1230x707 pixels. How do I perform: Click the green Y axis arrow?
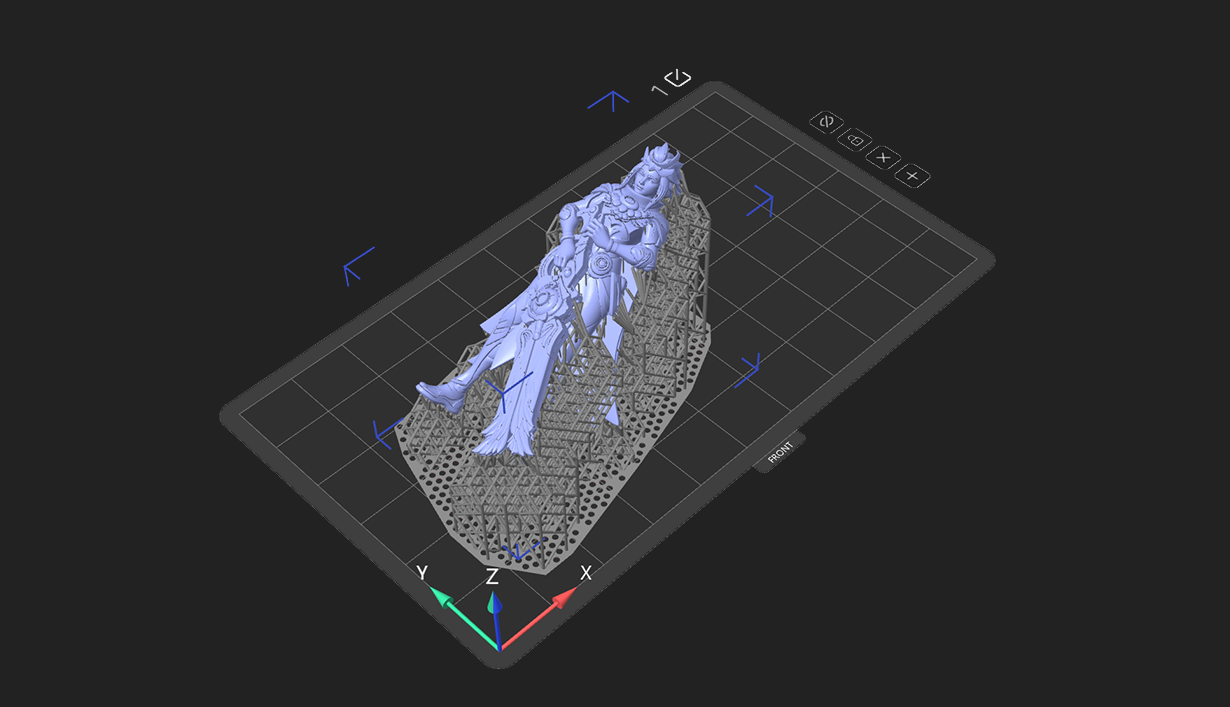(x=463, y=617)
